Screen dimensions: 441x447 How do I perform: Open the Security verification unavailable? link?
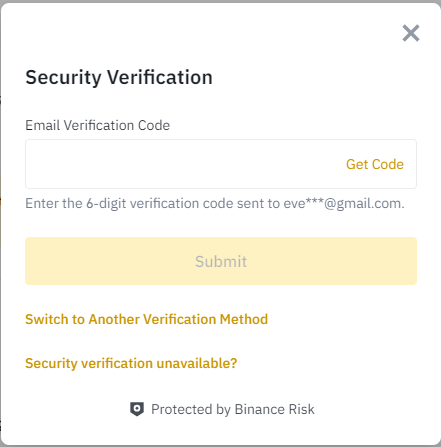(x=131, y=363)
